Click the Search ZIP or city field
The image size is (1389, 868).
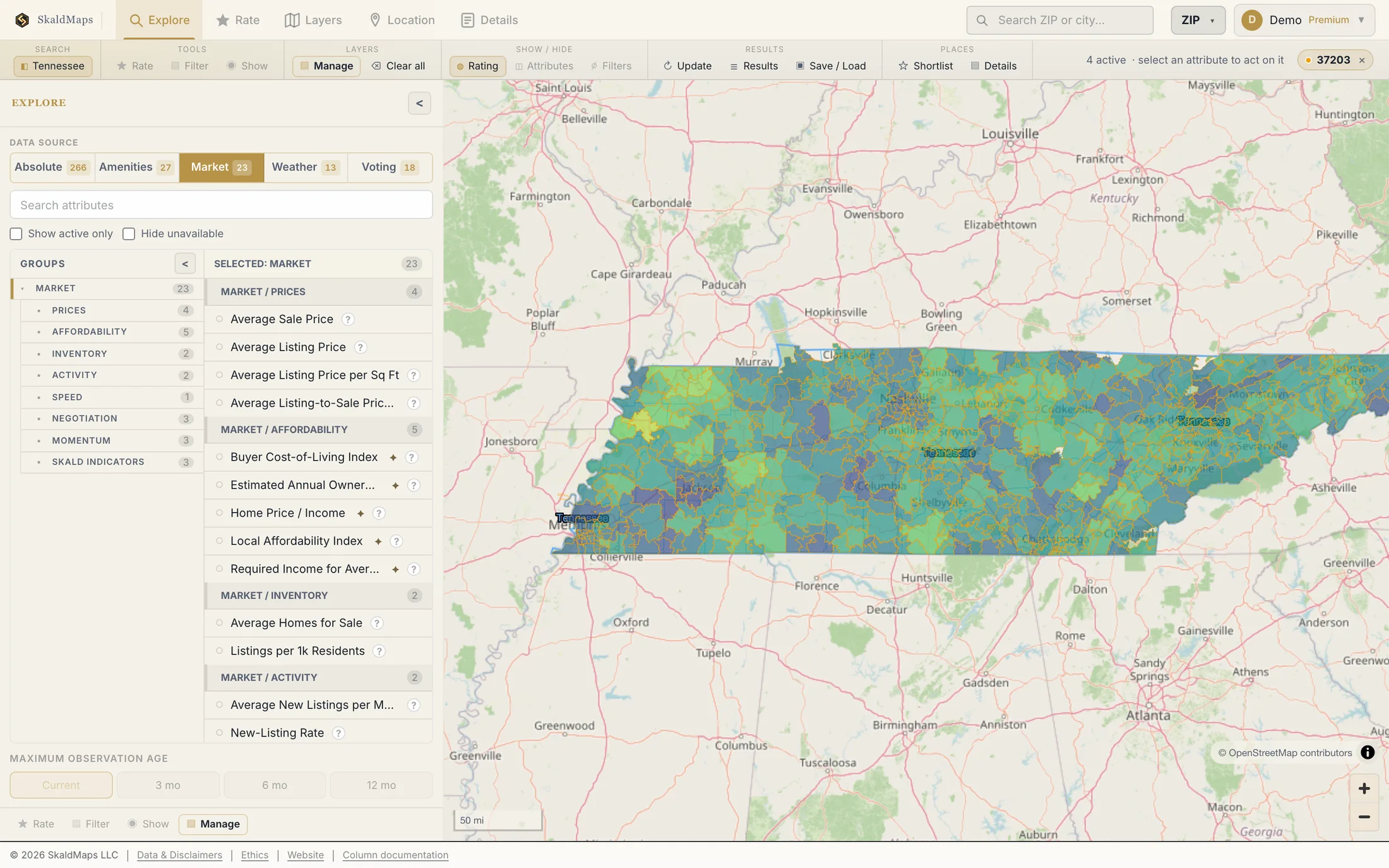click(x=1059, y=20)
